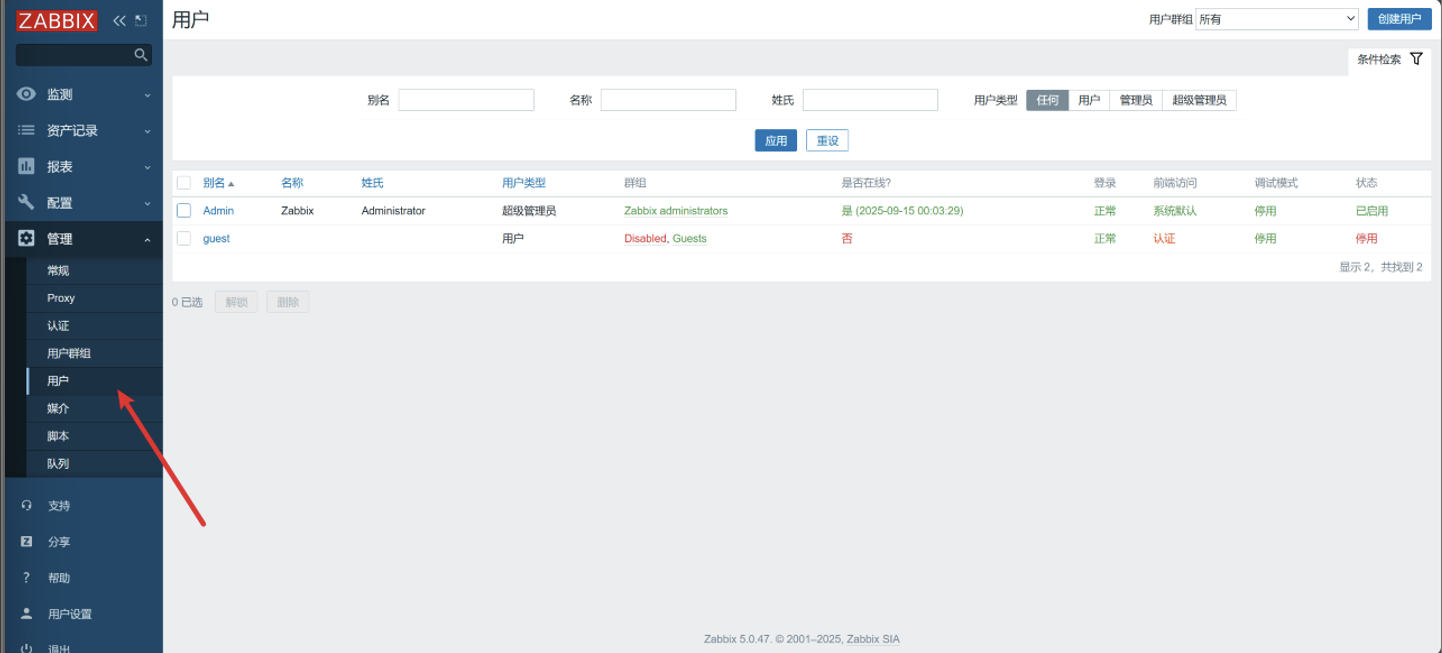Click sort arrow beside 别名 column
The image size is (1442, 653).
pos(231,184)
